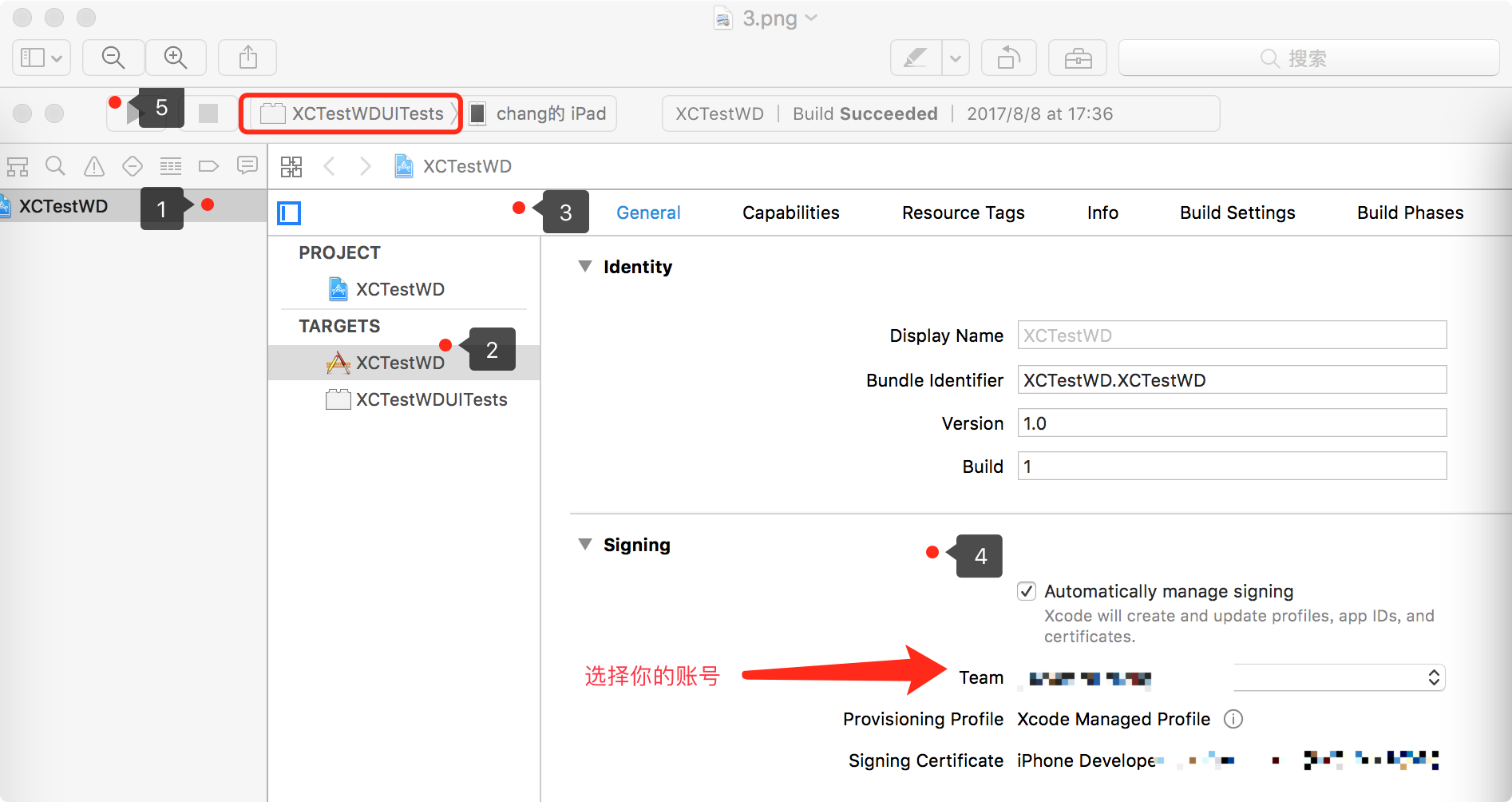Click the related items grid icon
Image resolution: width=1512 pixels, height=802 pixels.
pos(291,166)
